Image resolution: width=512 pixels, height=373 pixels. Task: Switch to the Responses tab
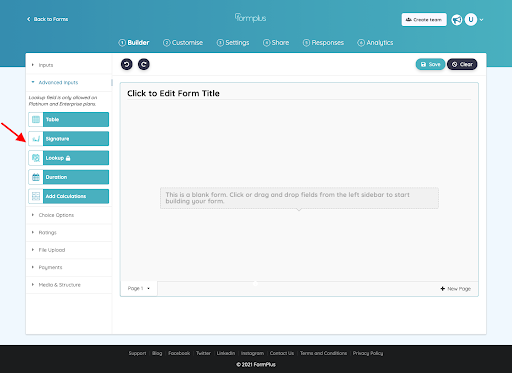323,43
